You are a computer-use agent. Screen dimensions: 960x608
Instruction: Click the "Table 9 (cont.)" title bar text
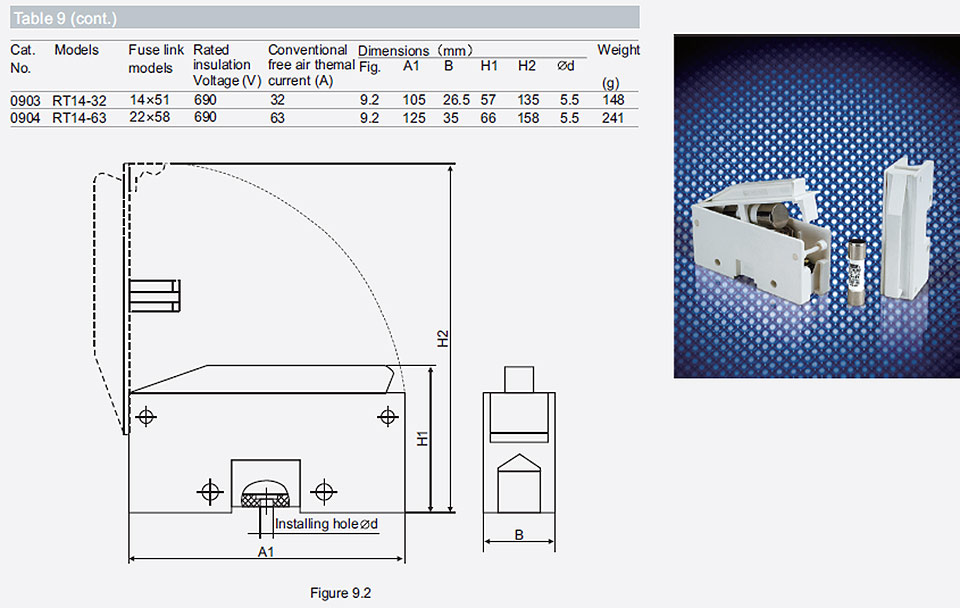pos(65,18)
